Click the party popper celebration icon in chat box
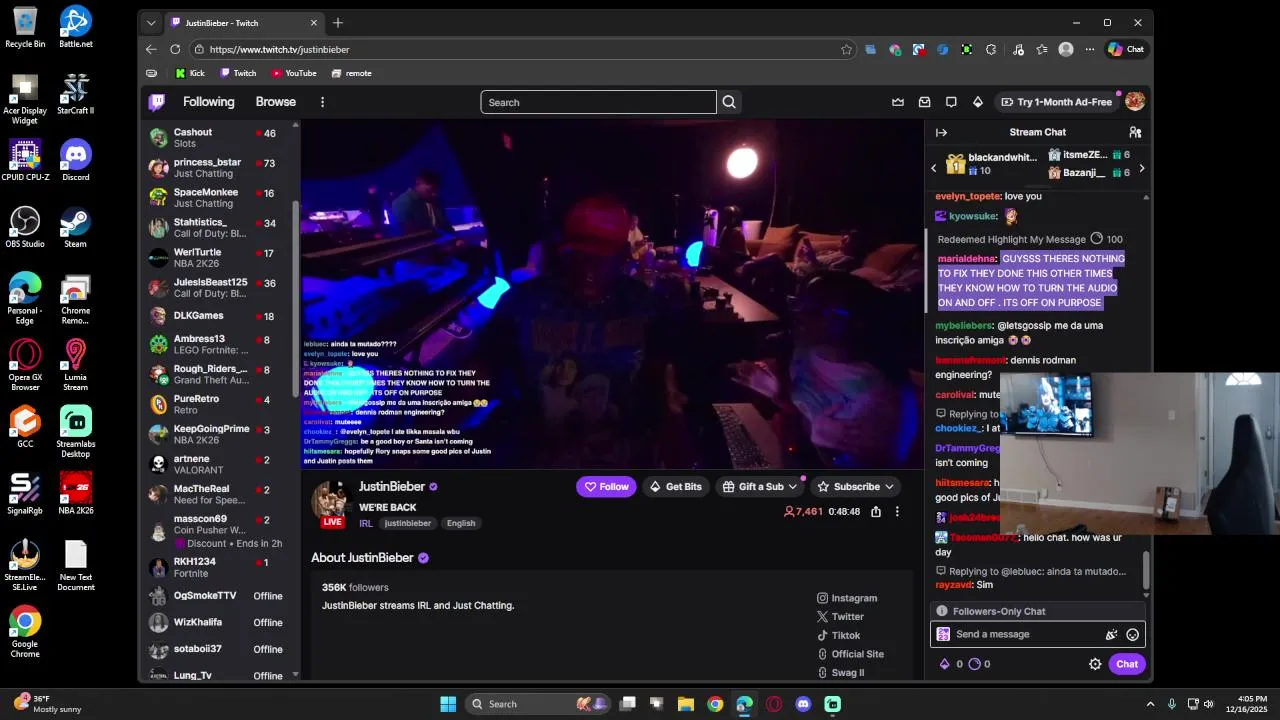 [1111, 634]
